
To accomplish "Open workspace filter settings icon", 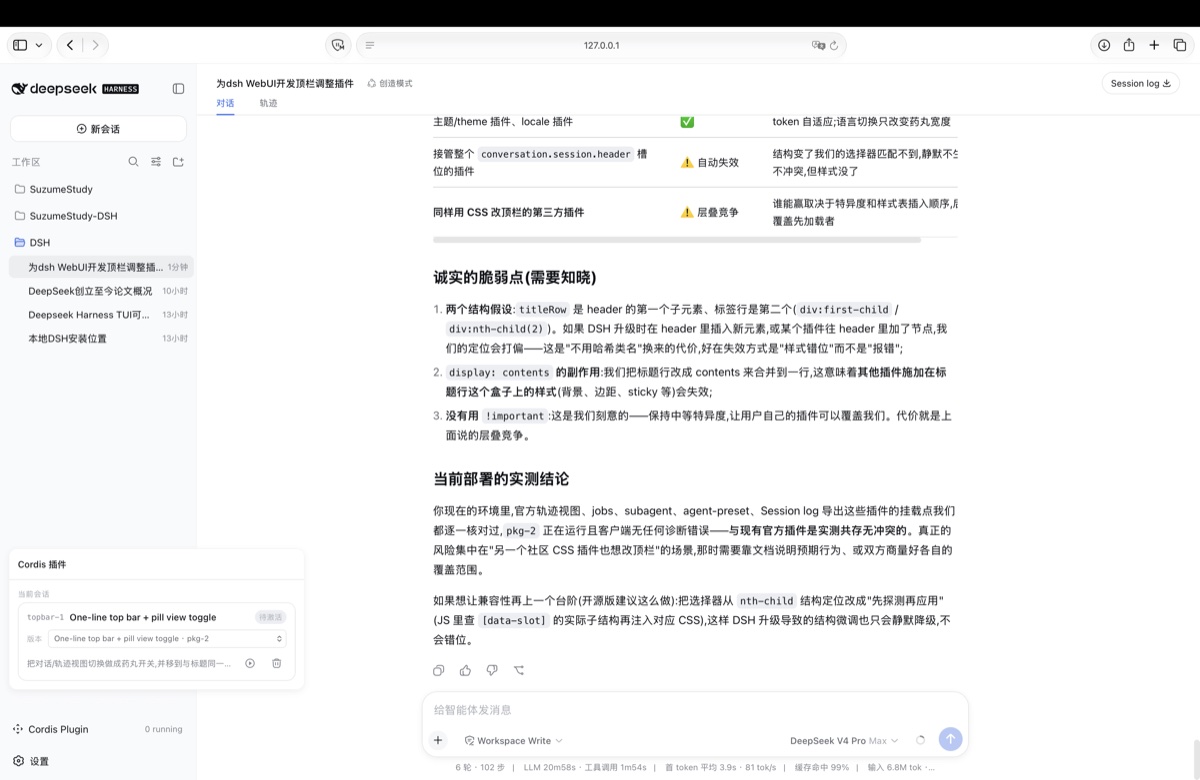I will 156,161.
